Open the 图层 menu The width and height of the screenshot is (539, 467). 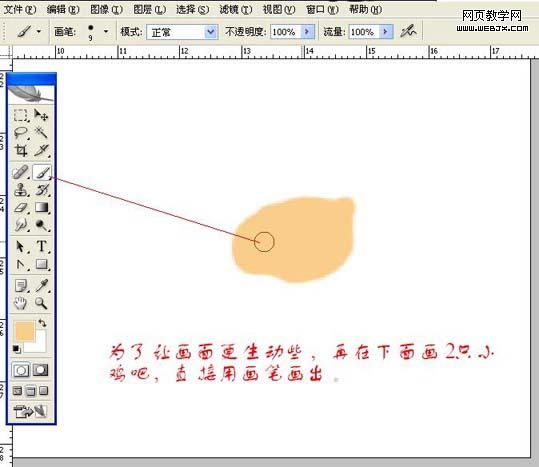coord(150,9)
